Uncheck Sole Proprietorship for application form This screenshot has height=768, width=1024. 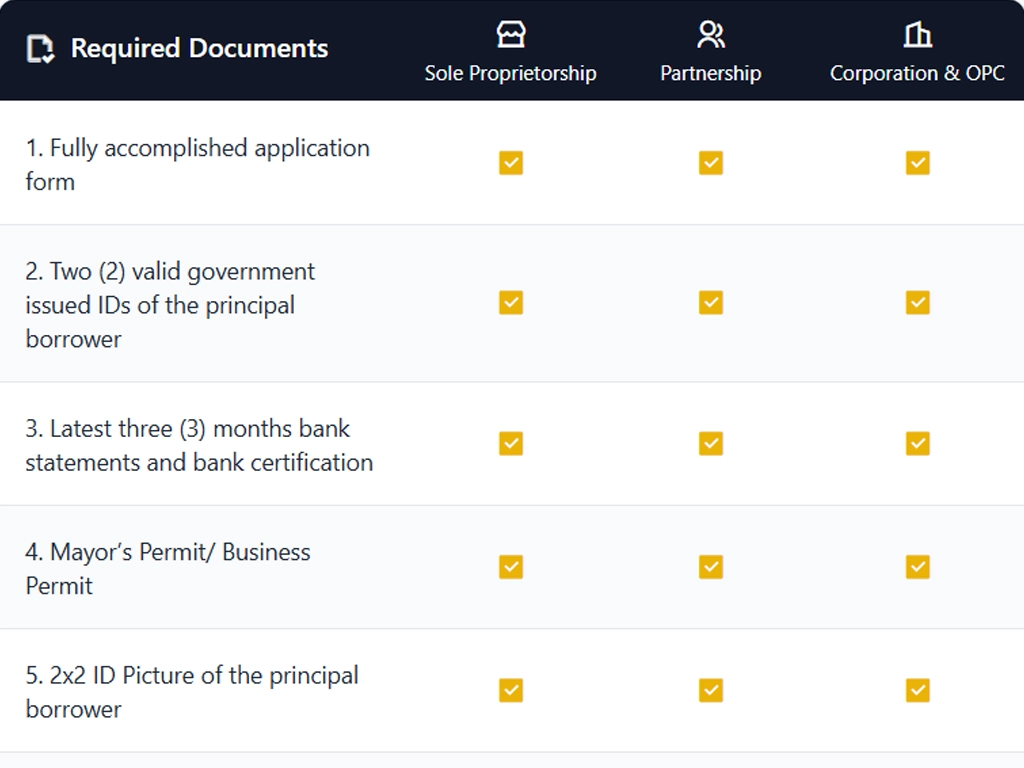point(510,162)
